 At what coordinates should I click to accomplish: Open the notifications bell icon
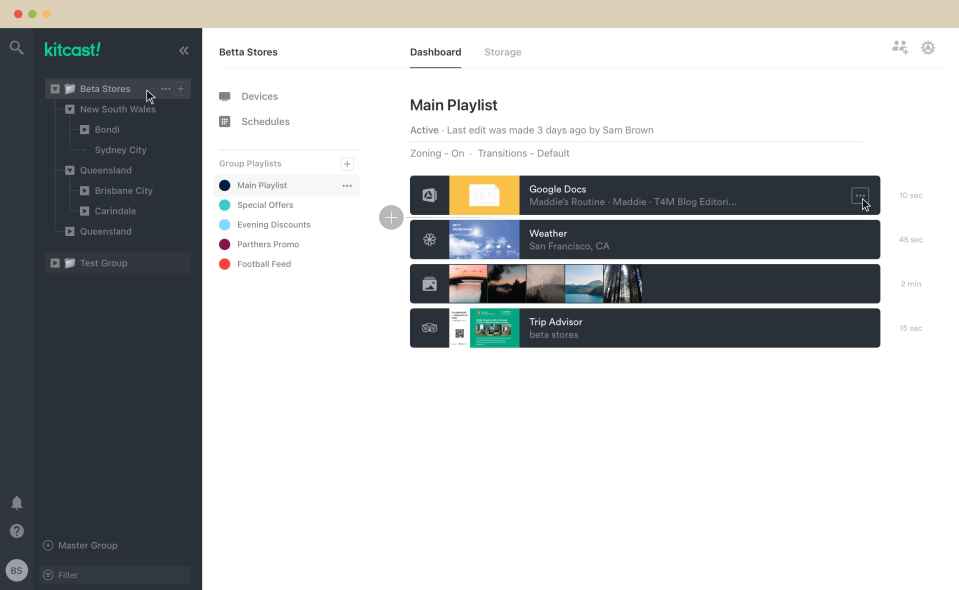pyautogui.click(x=17, y=503)
